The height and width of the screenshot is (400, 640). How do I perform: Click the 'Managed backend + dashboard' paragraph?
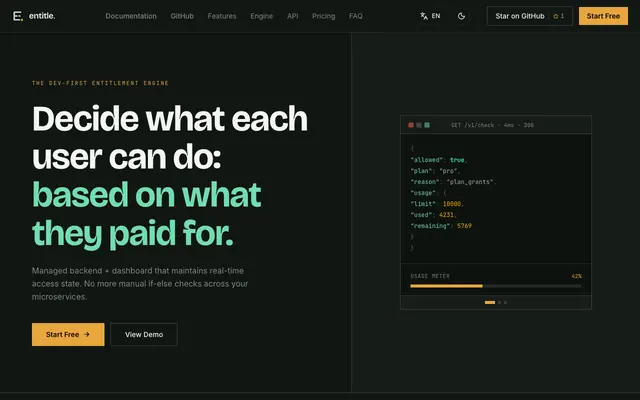pos(140,284)
